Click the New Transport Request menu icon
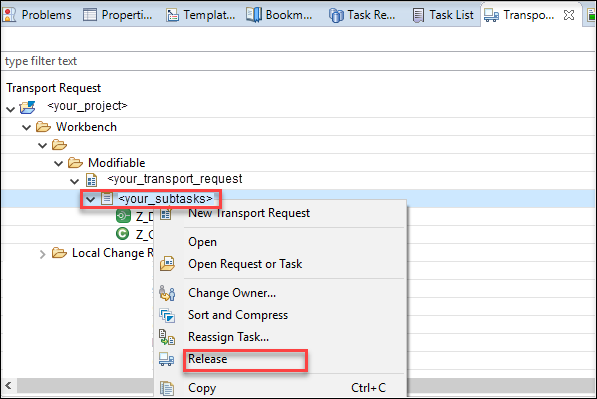The width and height of the screenshot is (597, 399). 166,213
